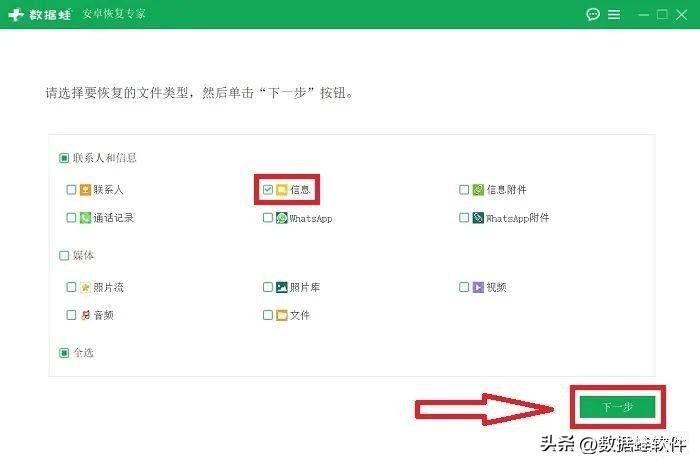700x466 pixels.
Task: Check the 通话记录 checkbox
Action: point(71,217)
